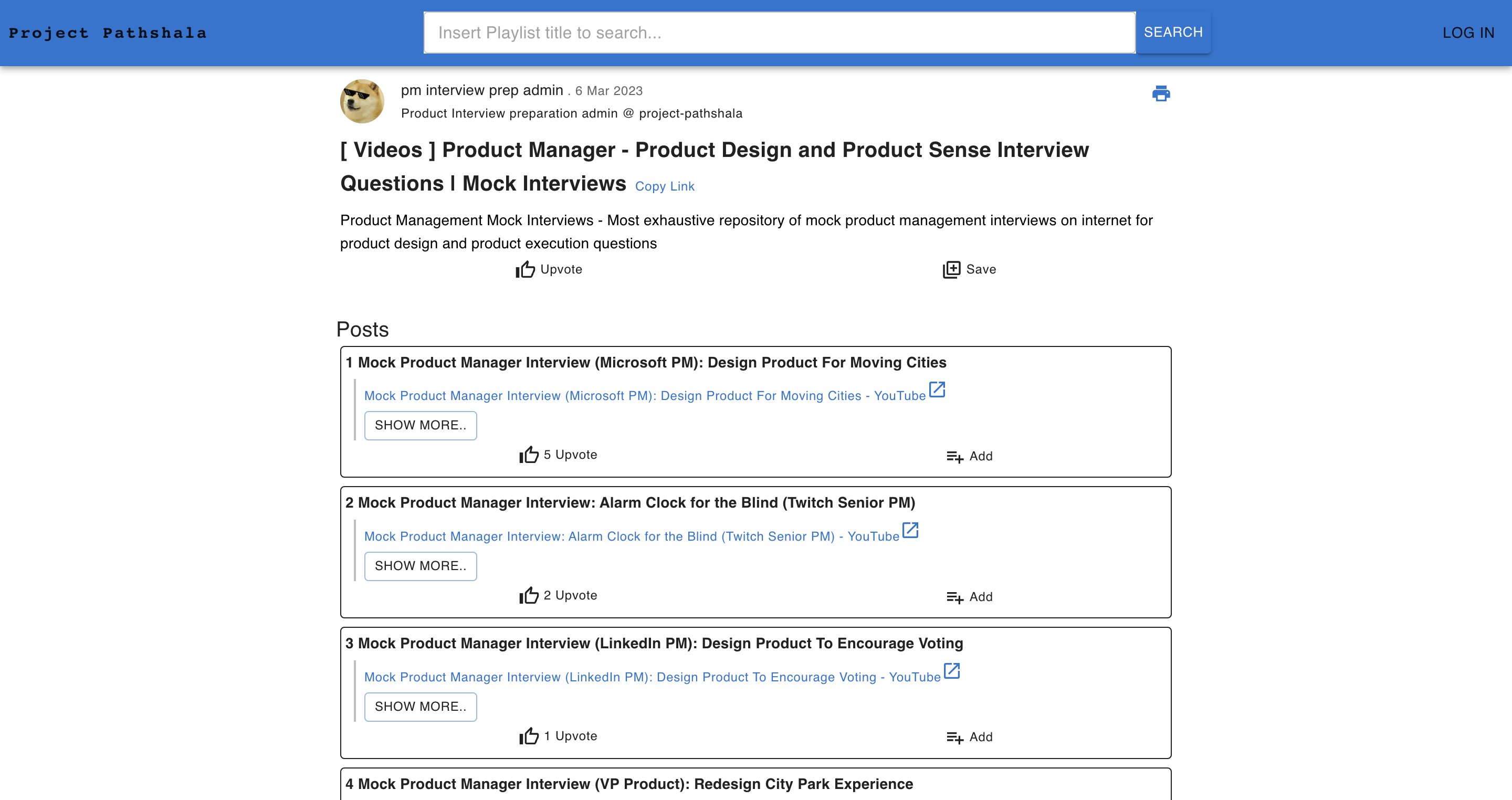Click author name pm interview prep admin
Viewport: 1512px width, 800px height.
click(482, 90)
